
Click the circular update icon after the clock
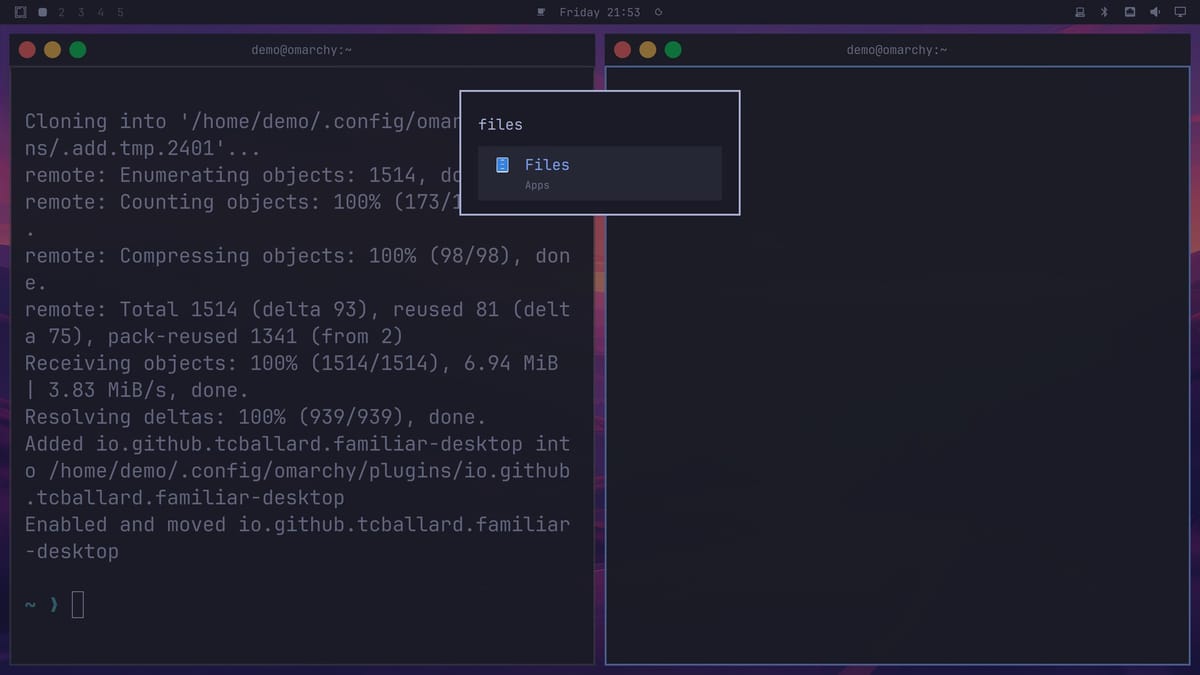click(x=658, y=12)
